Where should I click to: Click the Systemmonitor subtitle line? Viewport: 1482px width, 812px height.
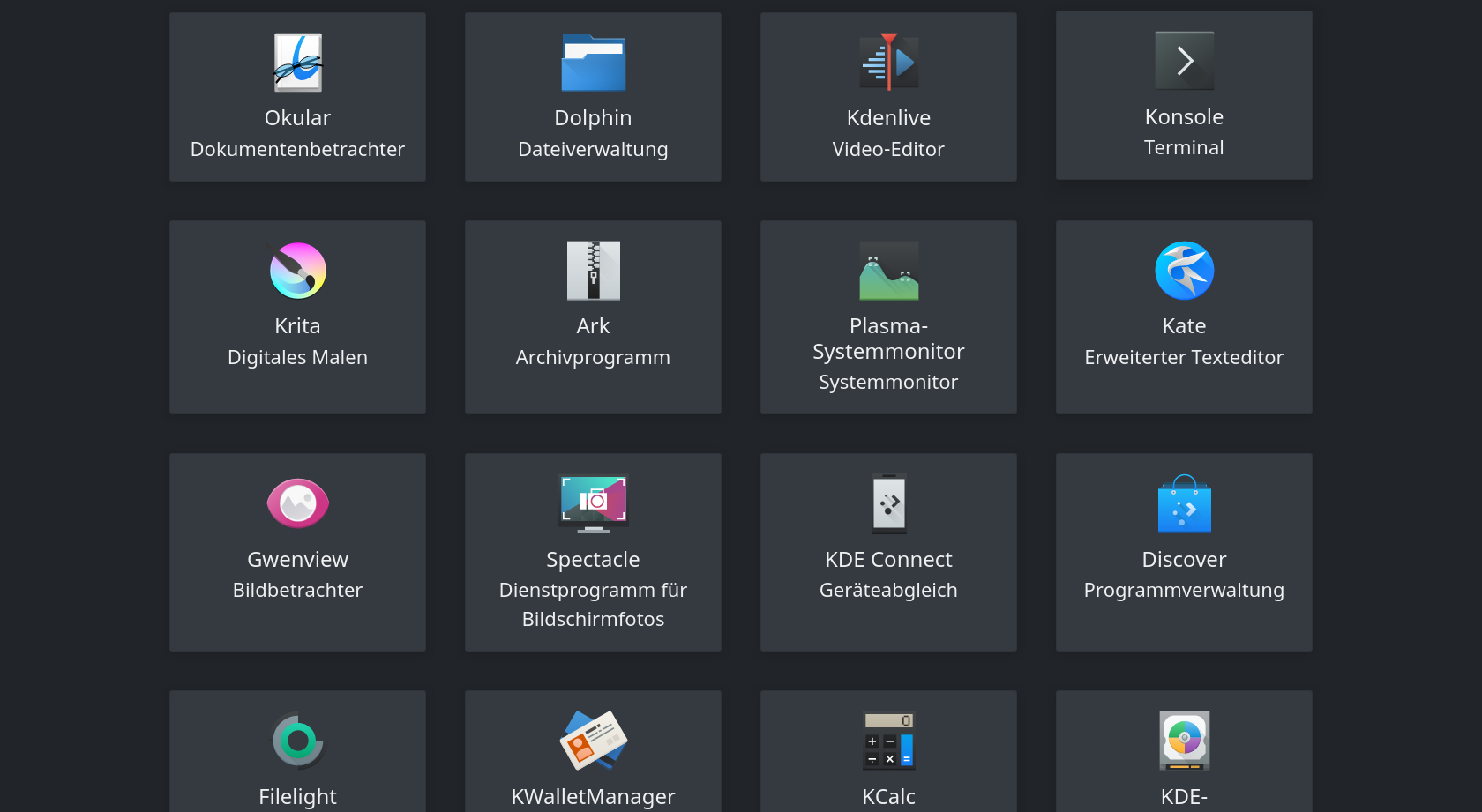[889, 383]
